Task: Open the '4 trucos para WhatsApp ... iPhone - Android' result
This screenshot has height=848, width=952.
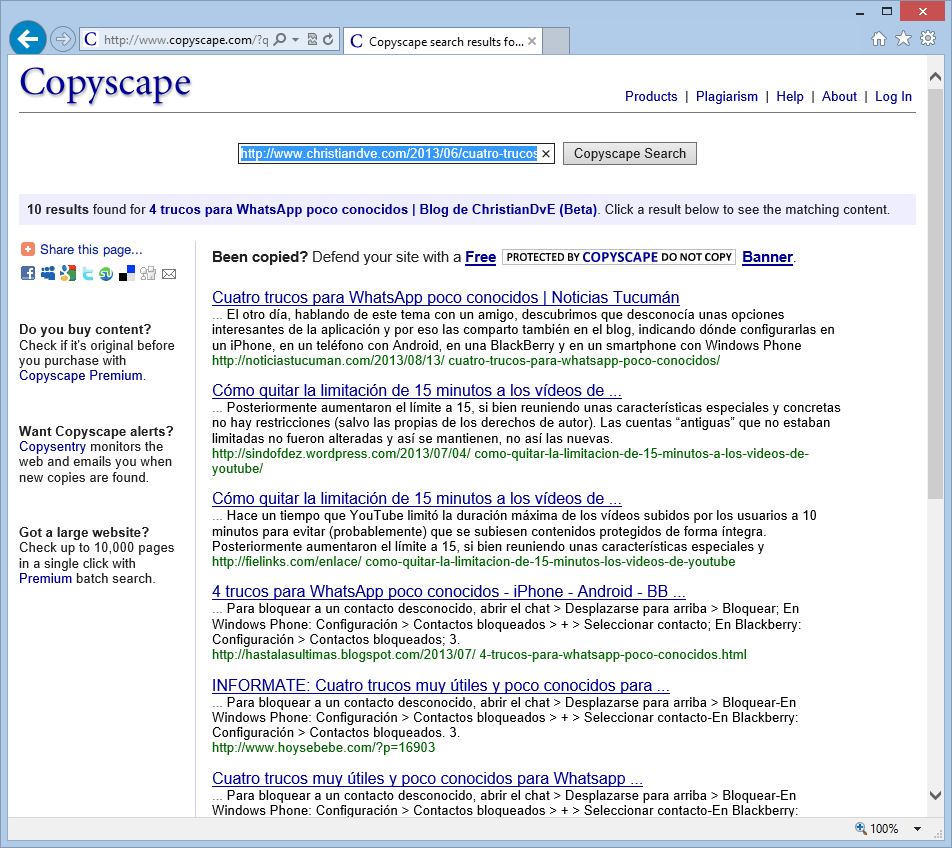Action: point(449,591)
